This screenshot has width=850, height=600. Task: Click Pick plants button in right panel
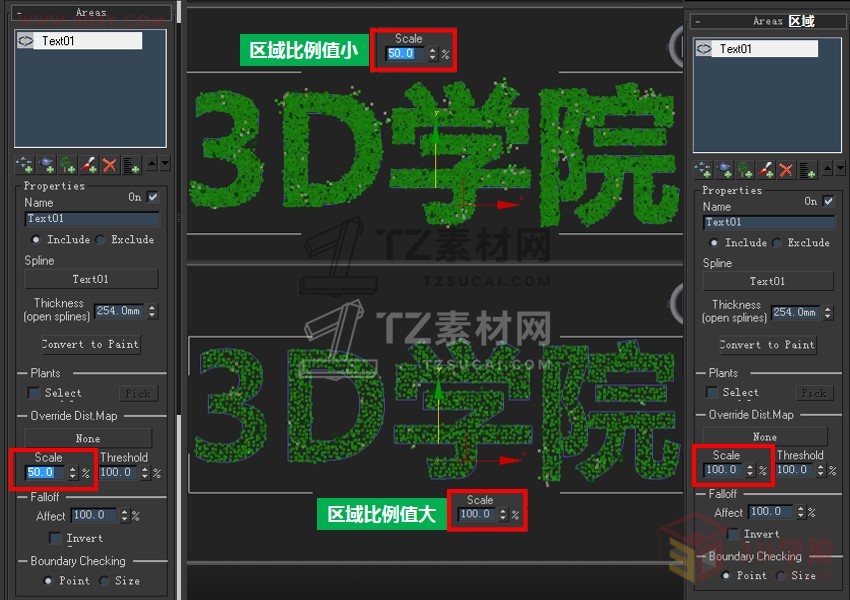(814, 393)
